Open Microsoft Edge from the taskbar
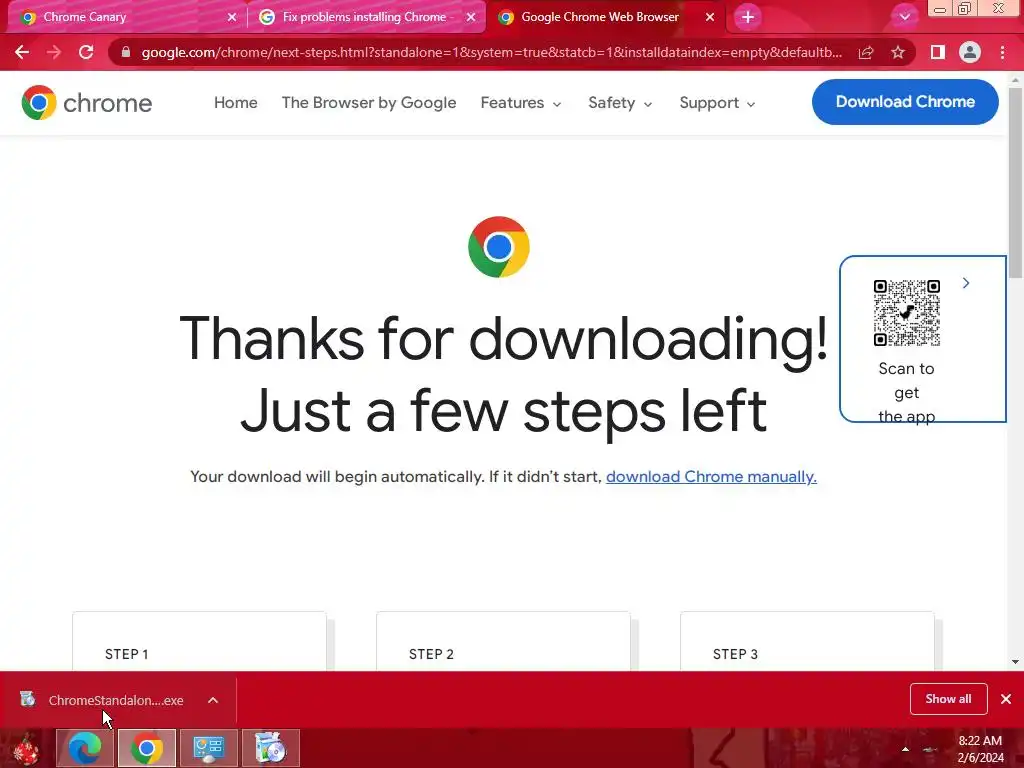The image size is (1024, 768). (85, 748)
